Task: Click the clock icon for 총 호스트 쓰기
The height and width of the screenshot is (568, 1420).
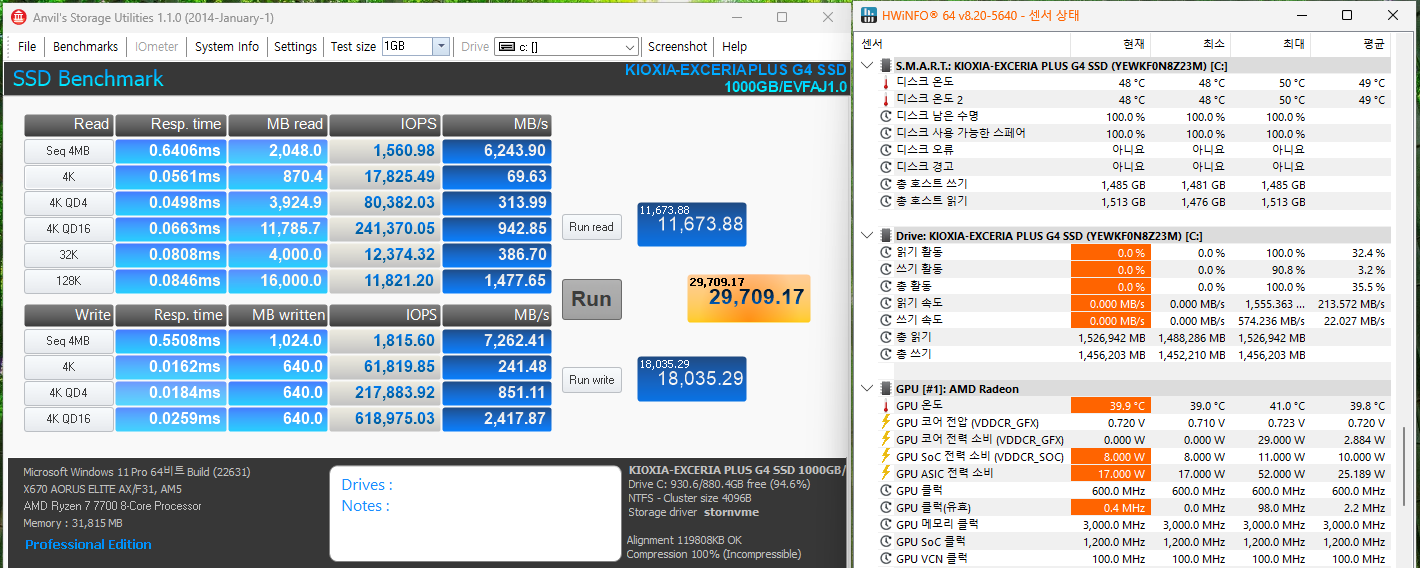Action: click(885, 184)
